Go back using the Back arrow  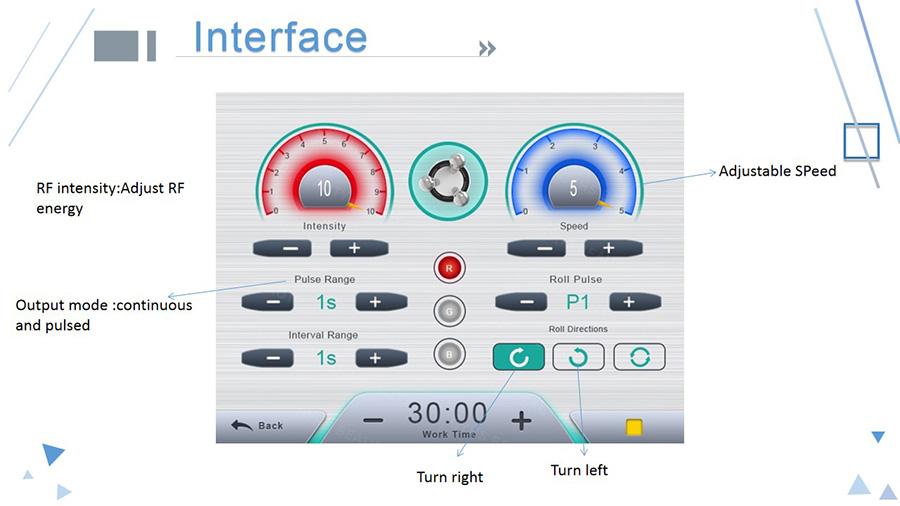257,426
